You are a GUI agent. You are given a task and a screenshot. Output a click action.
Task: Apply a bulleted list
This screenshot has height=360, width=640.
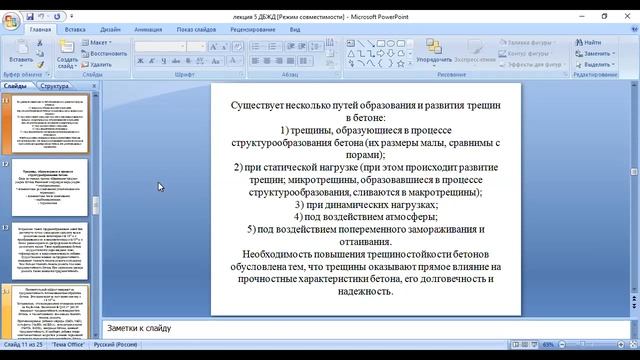tap(257, 47)
